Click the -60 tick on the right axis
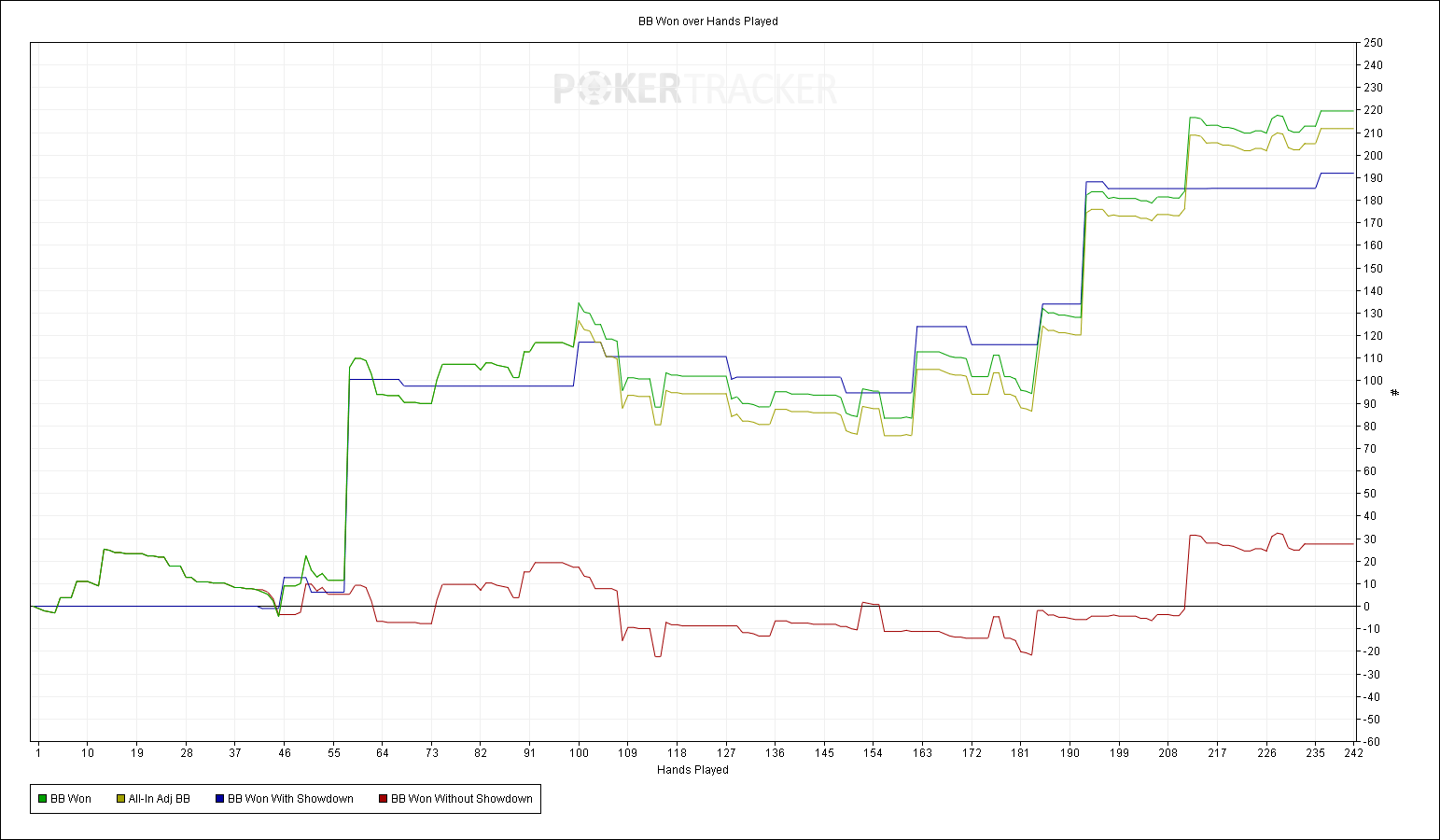Screen dimensions: 1440x840 click(x=1373, y=742)
